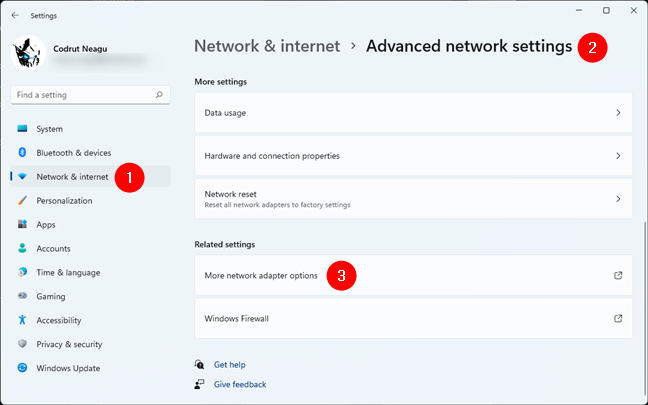
Task: Click Network & internet breadcrumb link
Action: click(x=267, y=46)
